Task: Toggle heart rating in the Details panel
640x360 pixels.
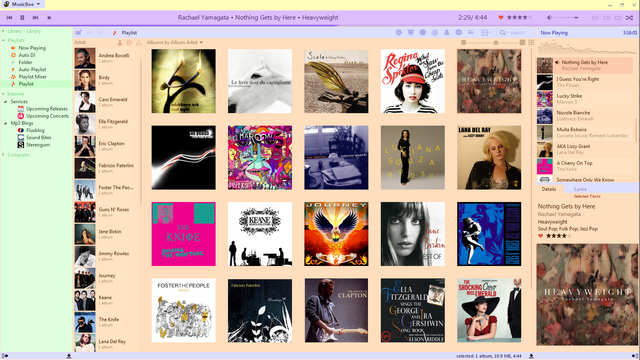Action: [540, 236]
